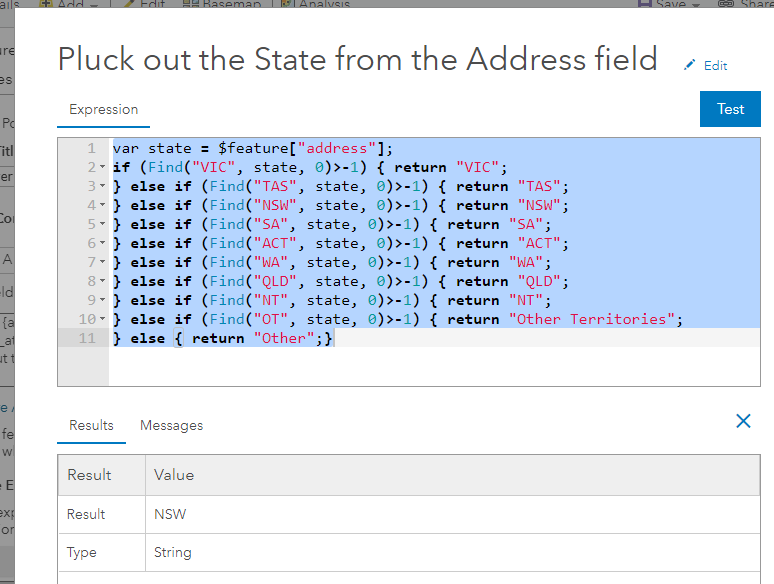Image resolution: width=774 pixels, height=584 pixels.
Task: Click line number 1 in the gutter
Action: click(x=91, y=149)
